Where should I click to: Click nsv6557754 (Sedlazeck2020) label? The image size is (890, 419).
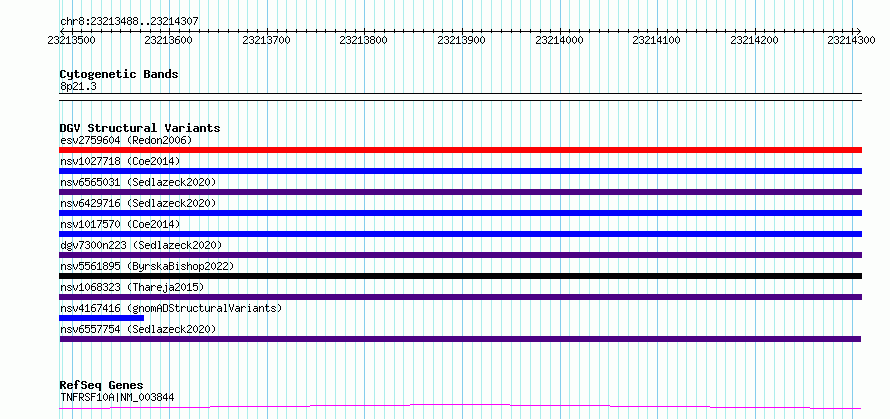[x=138, y=329]
